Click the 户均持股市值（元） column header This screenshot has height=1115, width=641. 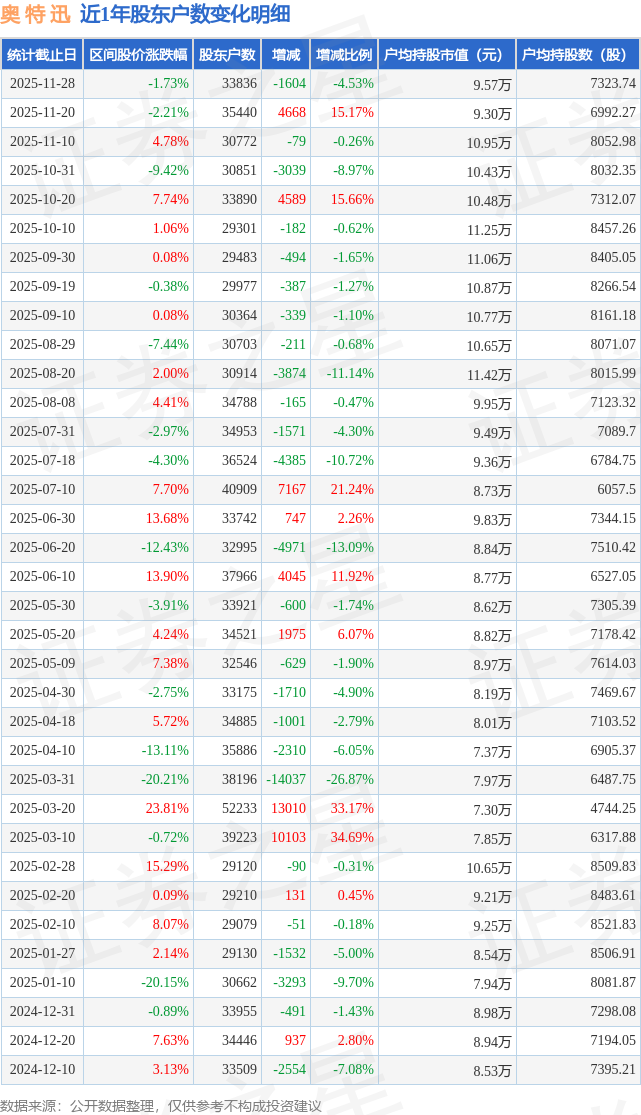click(447, 55)
